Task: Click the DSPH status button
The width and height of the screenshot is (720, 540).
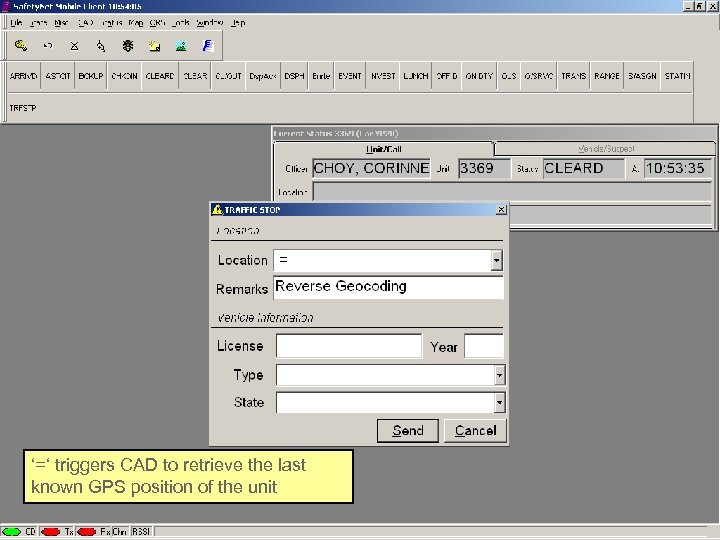Action: 294,76
